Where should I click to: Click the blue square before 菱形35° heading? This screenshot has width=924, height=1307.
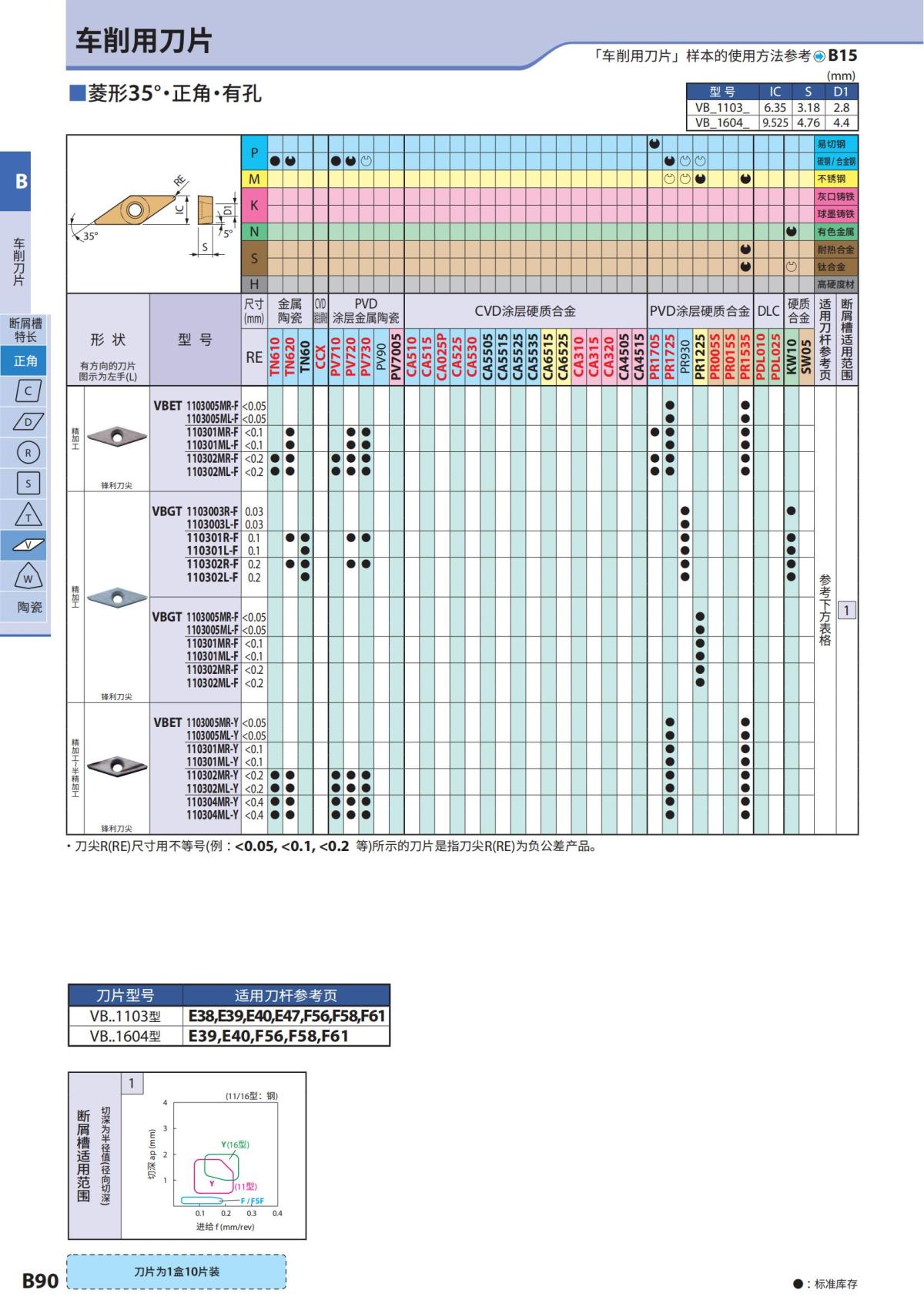point(77,93)
